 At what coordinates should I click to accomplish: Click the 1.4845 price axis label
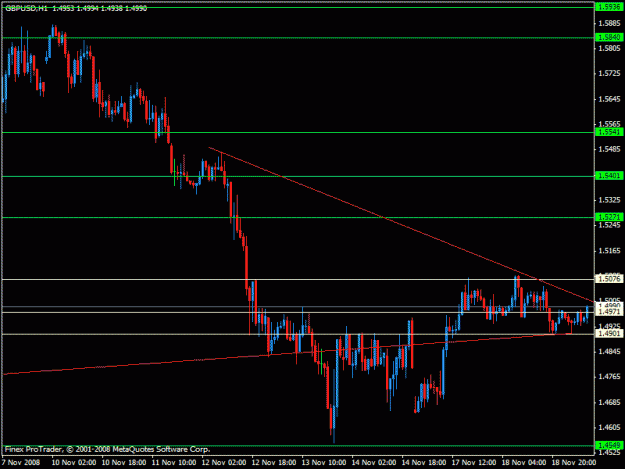(x=609, y=352)
